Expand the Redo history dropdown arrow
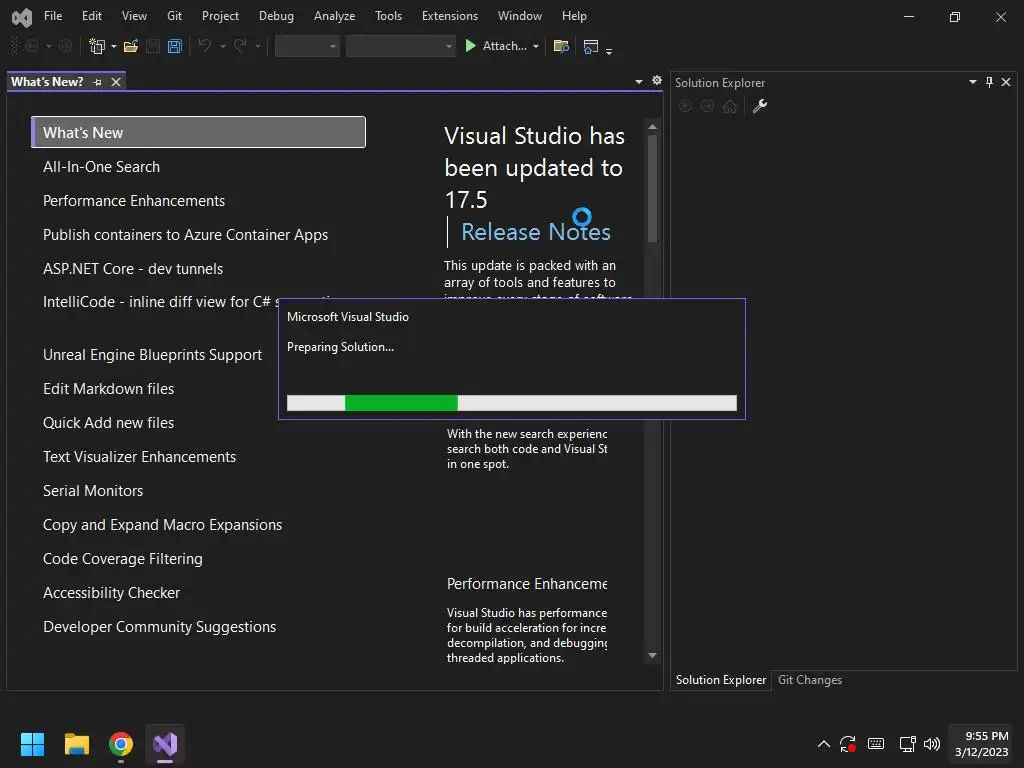Viewport: 1024px width, 768px height. (x=258, y=46)
